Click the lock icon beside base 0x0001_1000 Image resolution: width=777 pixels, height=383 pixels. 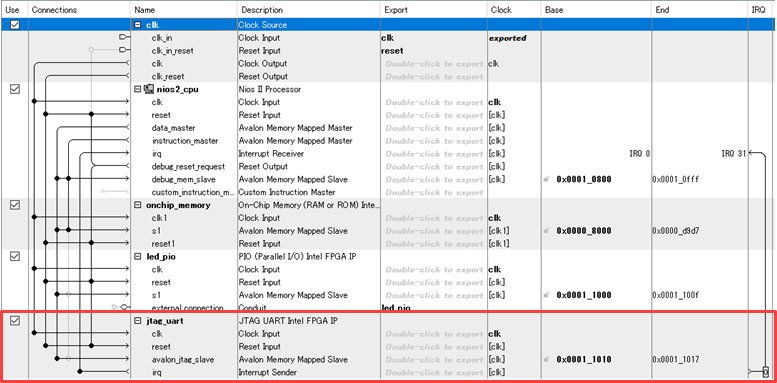click(547, 295)
